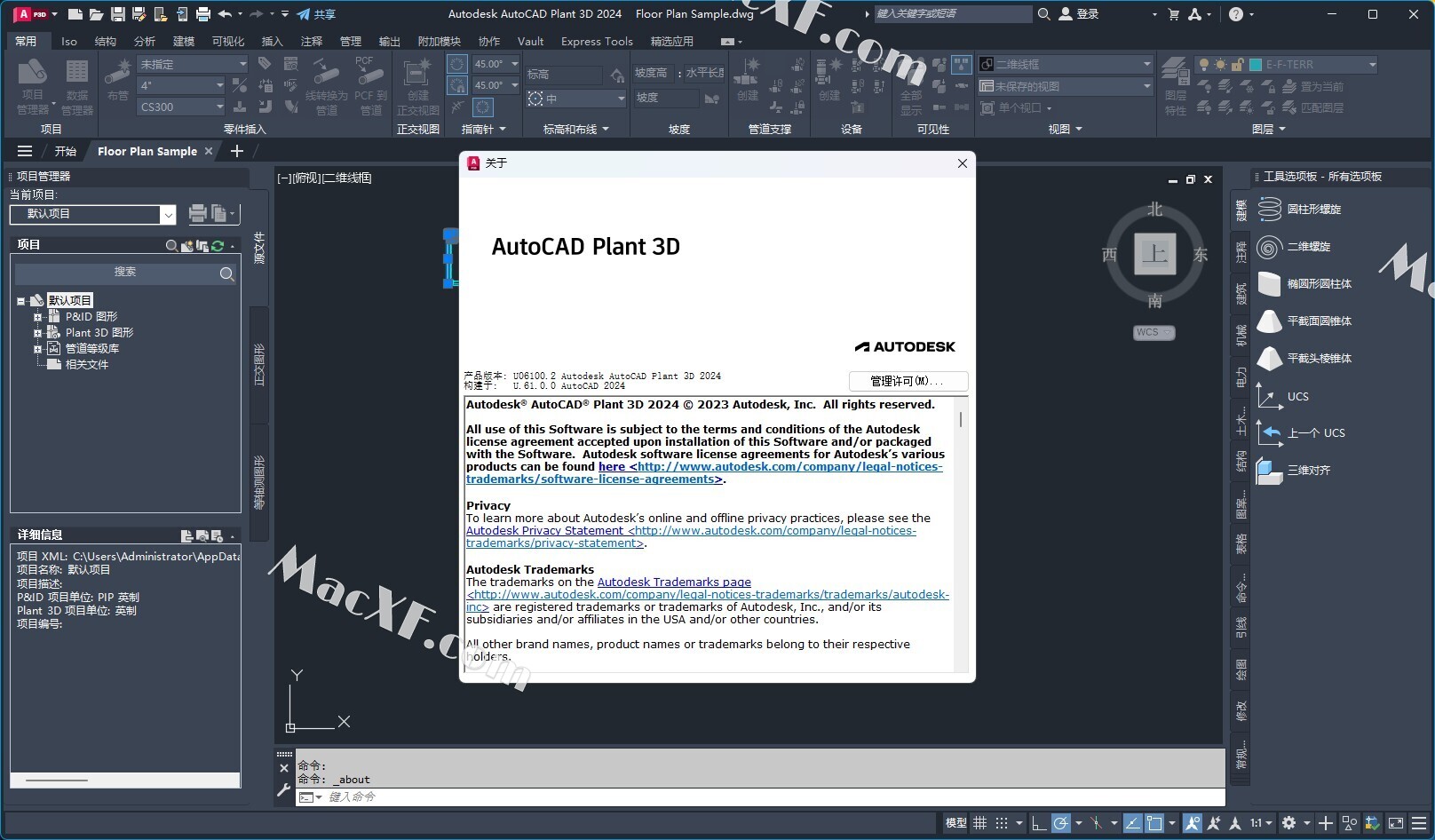Open the 结构 ribbon tab
1435x840 pixels.
click(105, 41)
